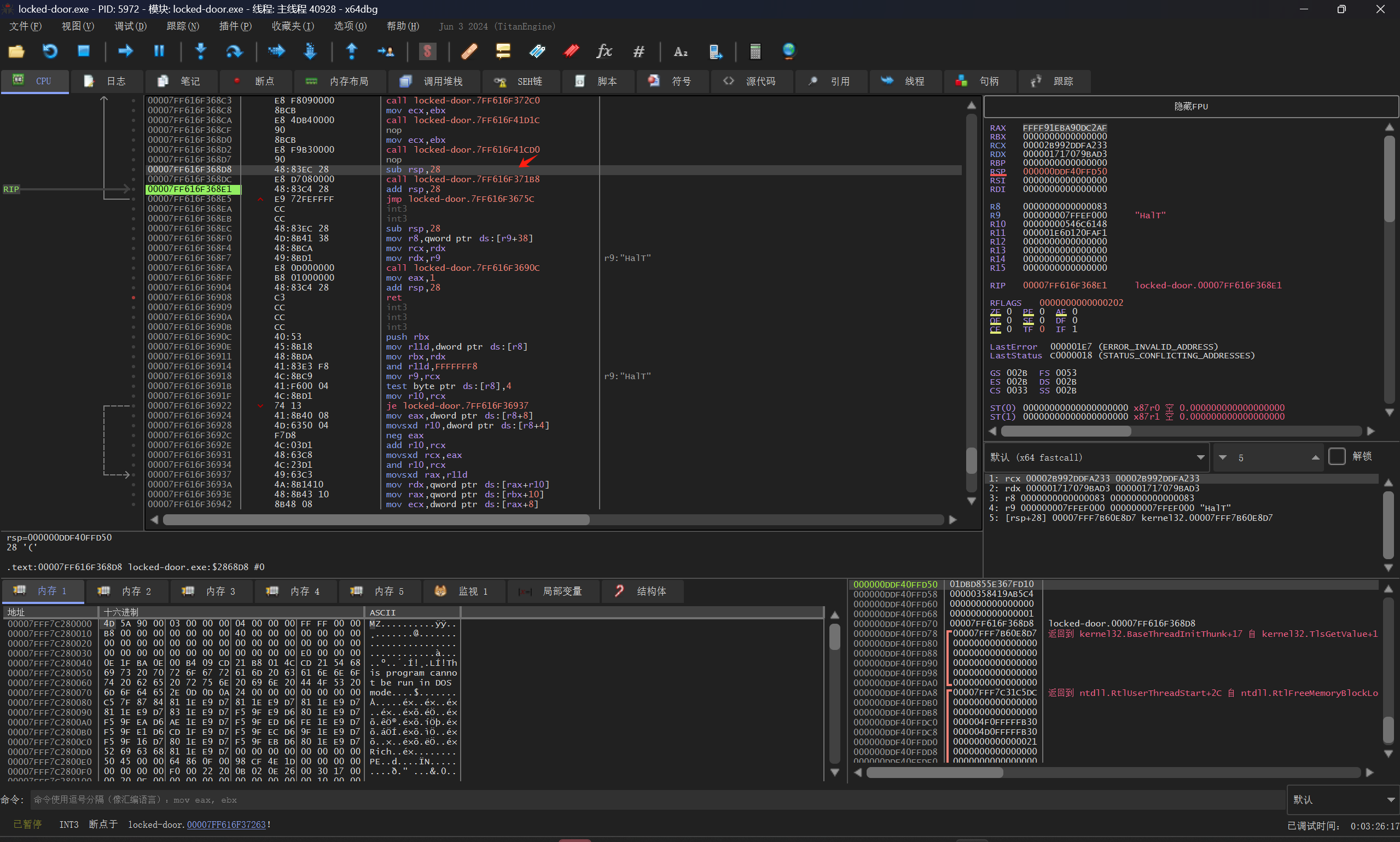Open the patches bandage icon
The image size is (1400, 842).
tap(469, 51)
